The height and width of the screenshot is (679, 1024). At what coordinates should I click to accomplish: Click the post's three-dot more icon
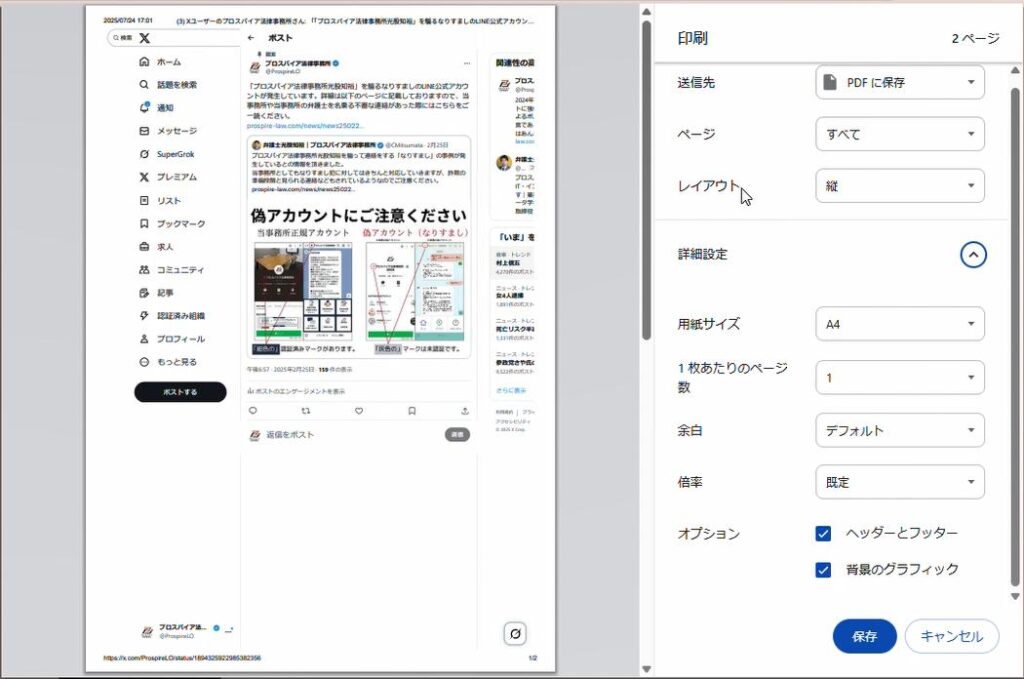(467, 64)
